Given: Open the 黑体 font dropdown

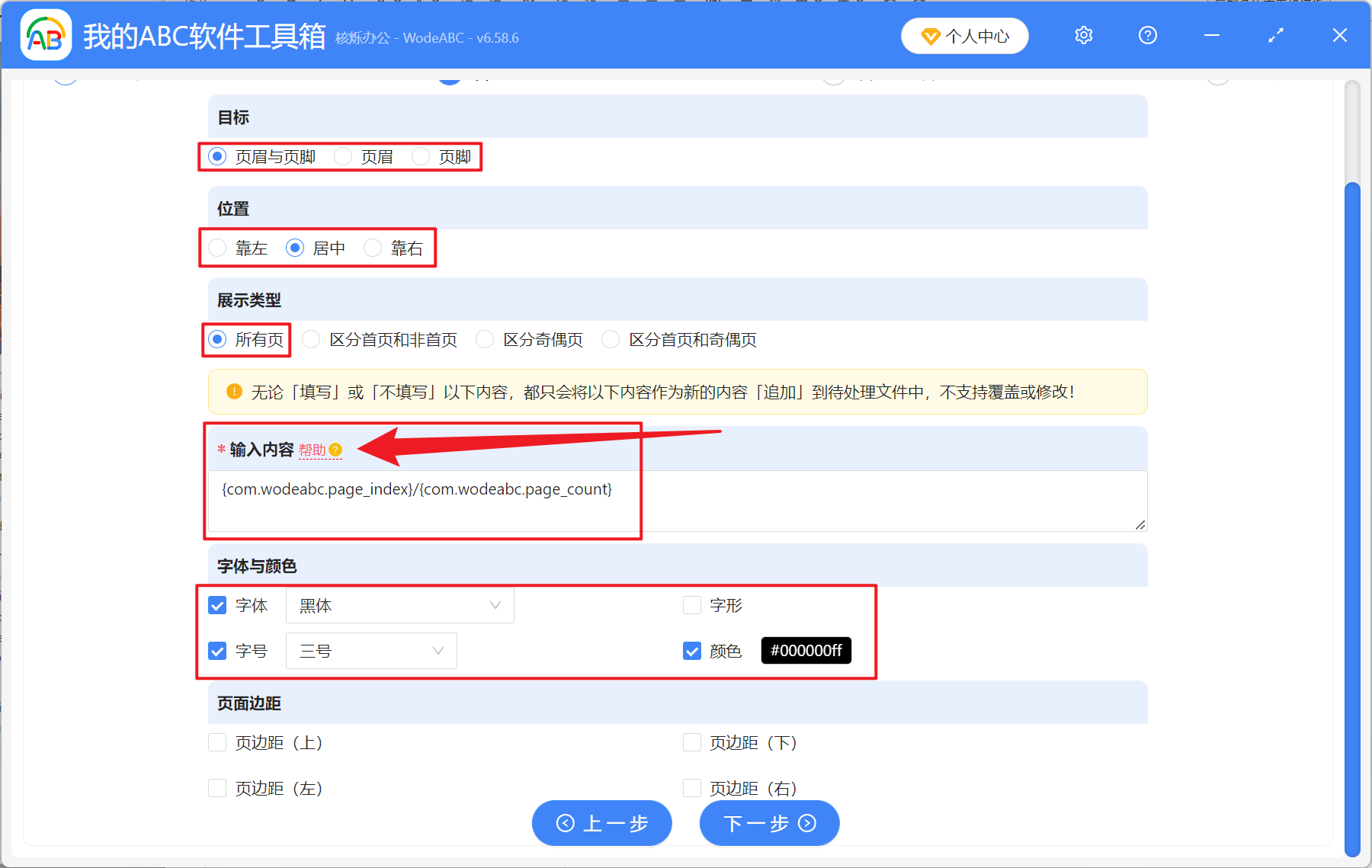Looking at the screenshot, I should (399, 605).
